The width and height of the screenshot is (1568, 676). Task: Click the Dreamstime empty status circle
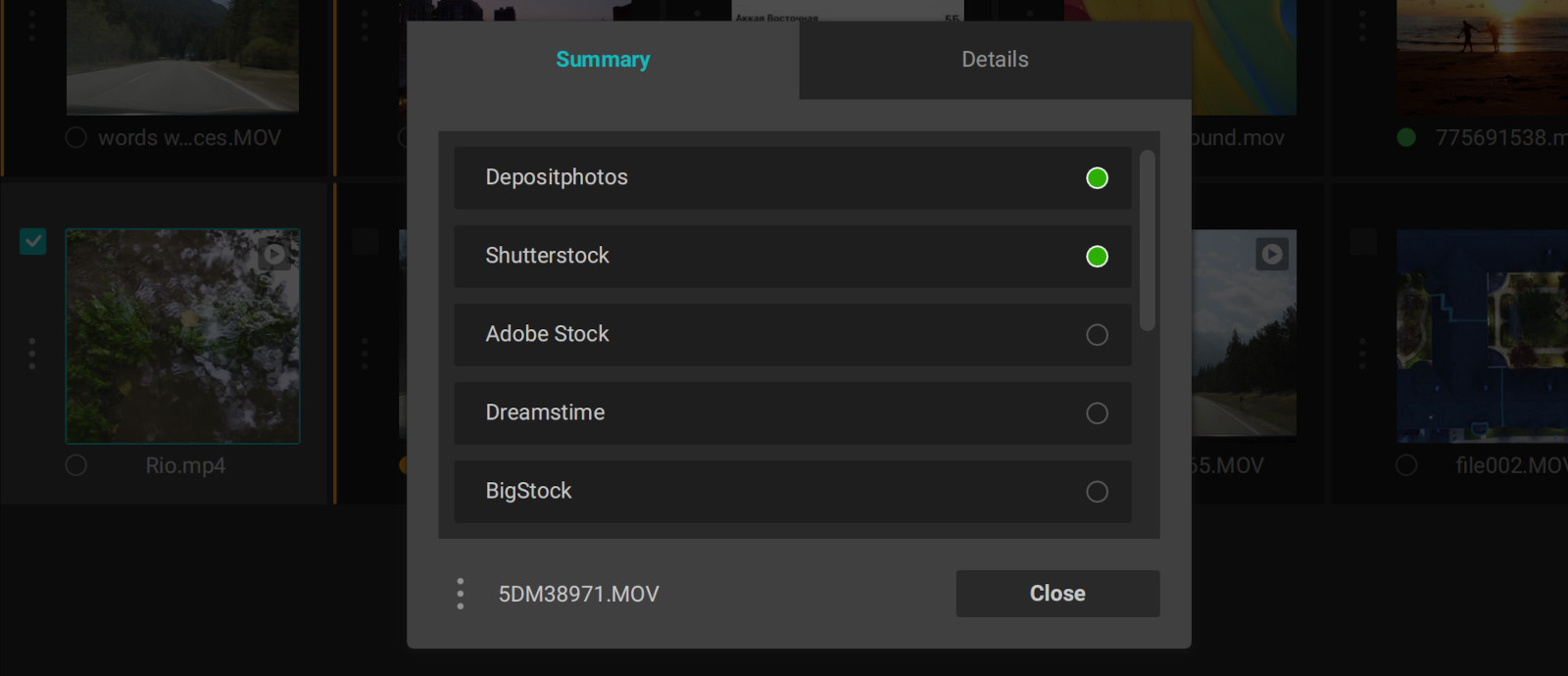coord(1097,413)
